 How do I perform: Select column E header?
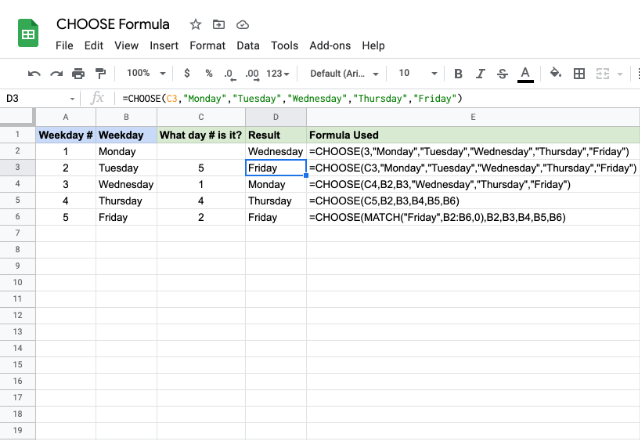pyautogui.click(x=473, y=117)
